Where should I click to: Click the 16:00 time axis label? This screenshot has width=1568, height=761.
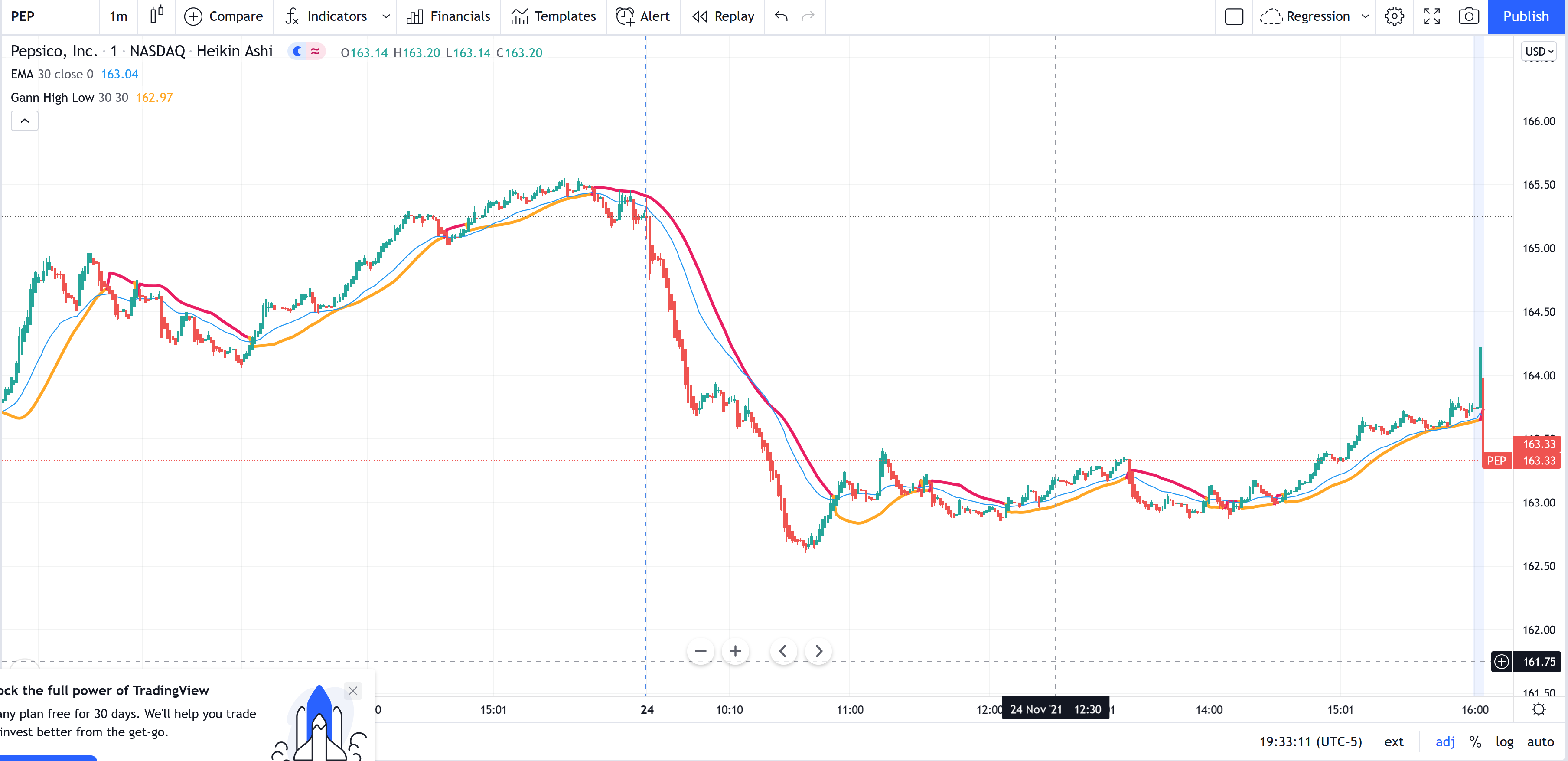click(1475, 709)
